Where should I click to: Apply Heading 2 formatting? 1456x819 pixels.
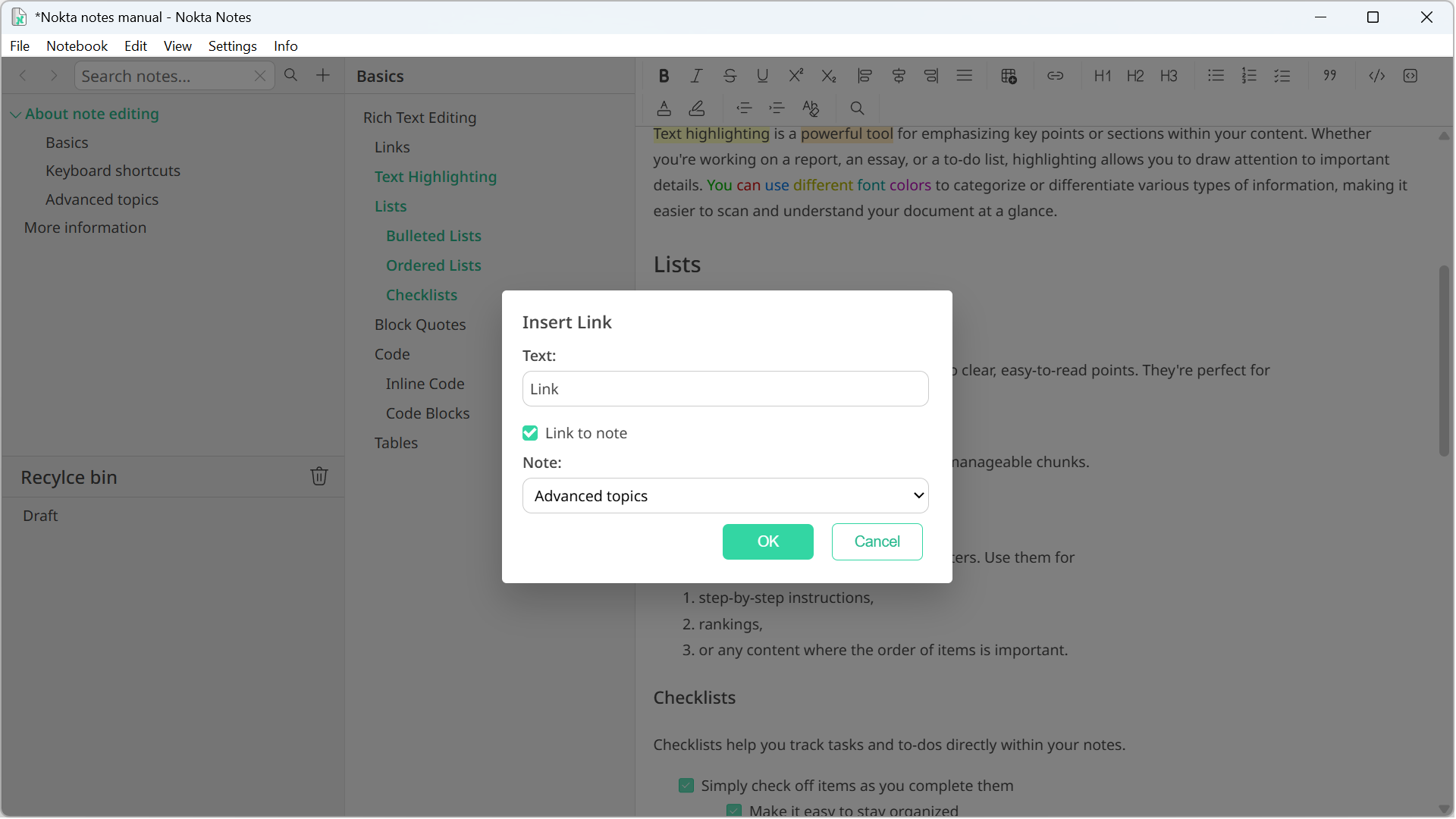[1135, 75]
